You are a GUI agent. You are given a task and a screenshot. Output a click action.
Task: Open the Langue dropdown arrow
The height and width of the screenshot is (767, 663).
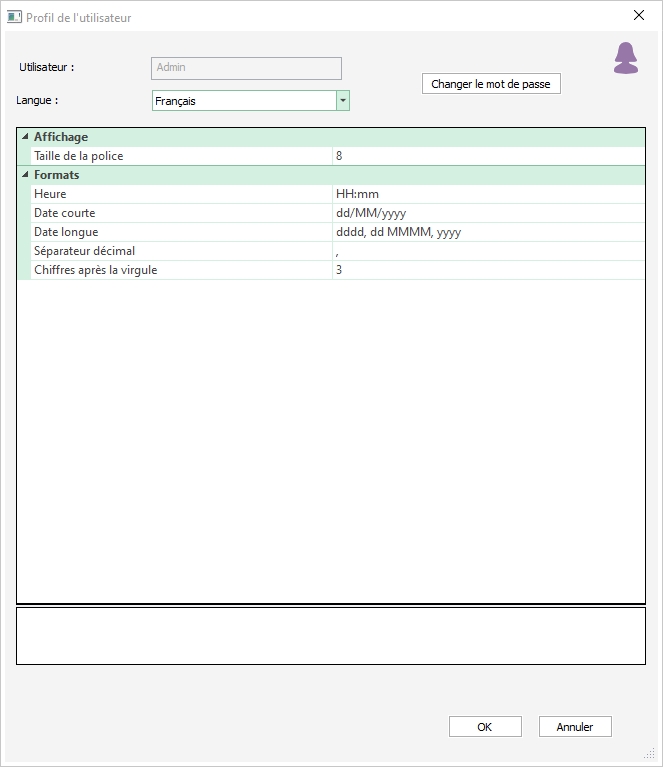[343, 101]
